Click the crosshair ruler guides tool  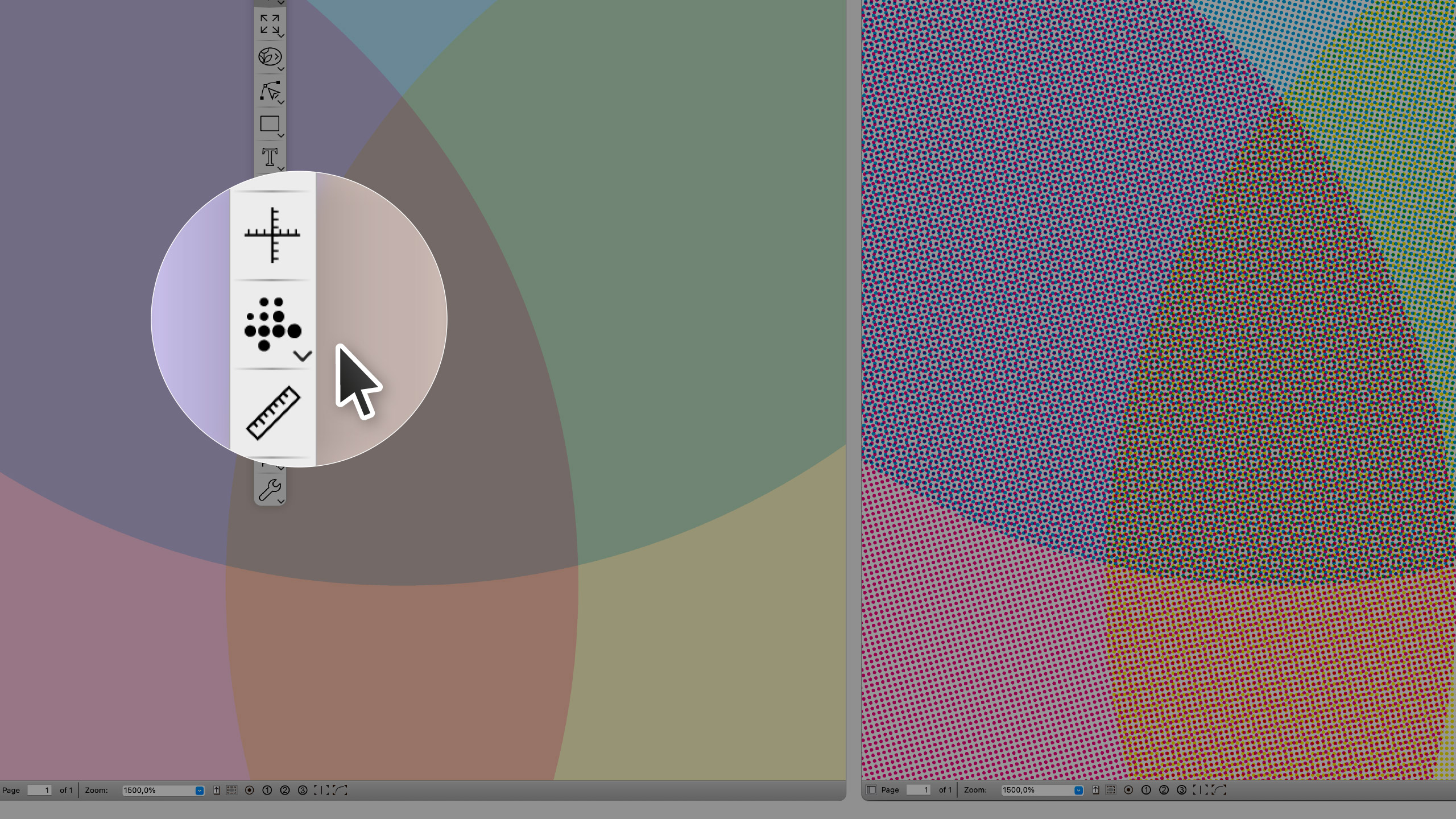272,234
